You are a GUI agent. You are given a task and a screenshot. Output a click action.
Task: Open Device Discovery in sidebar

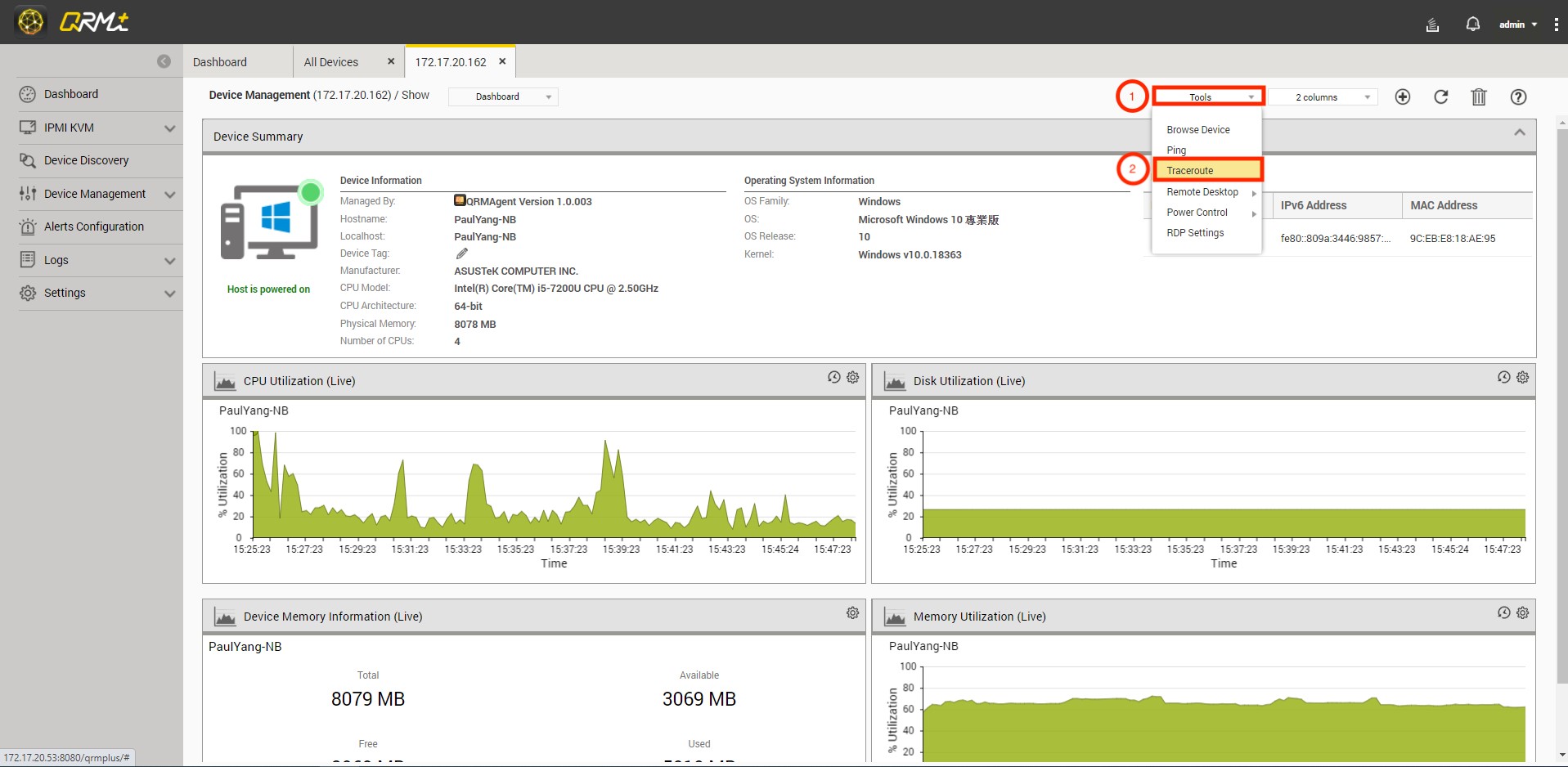click(x=87, y=160)
